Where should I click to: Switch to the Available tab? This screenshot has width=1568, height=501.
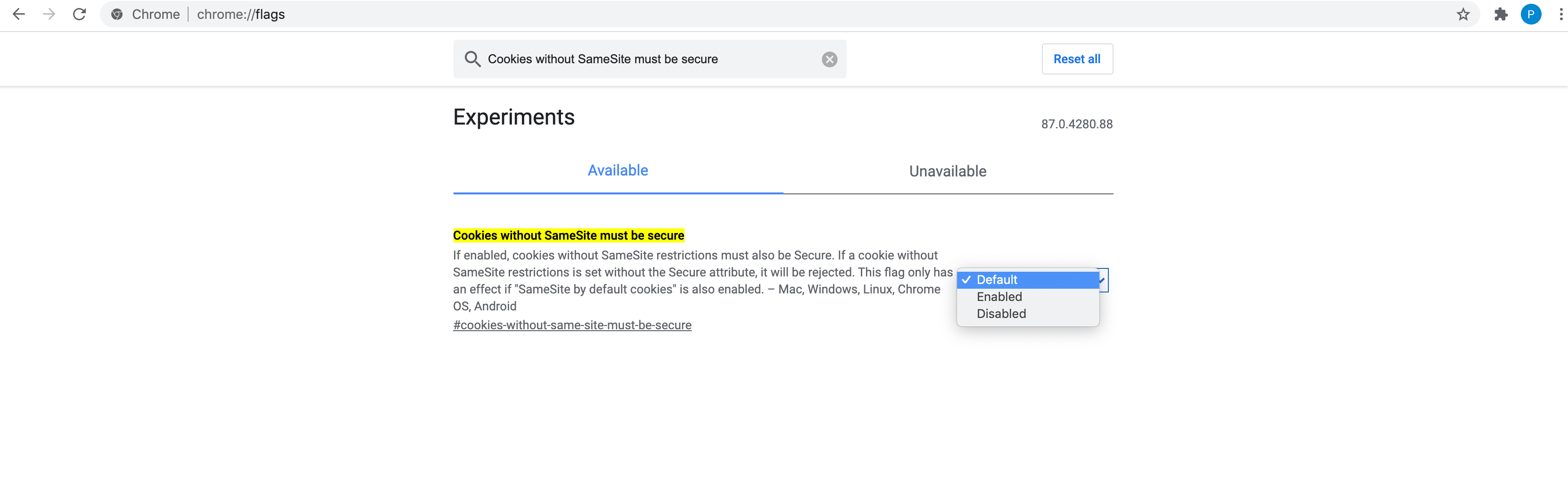pos(617,170)
